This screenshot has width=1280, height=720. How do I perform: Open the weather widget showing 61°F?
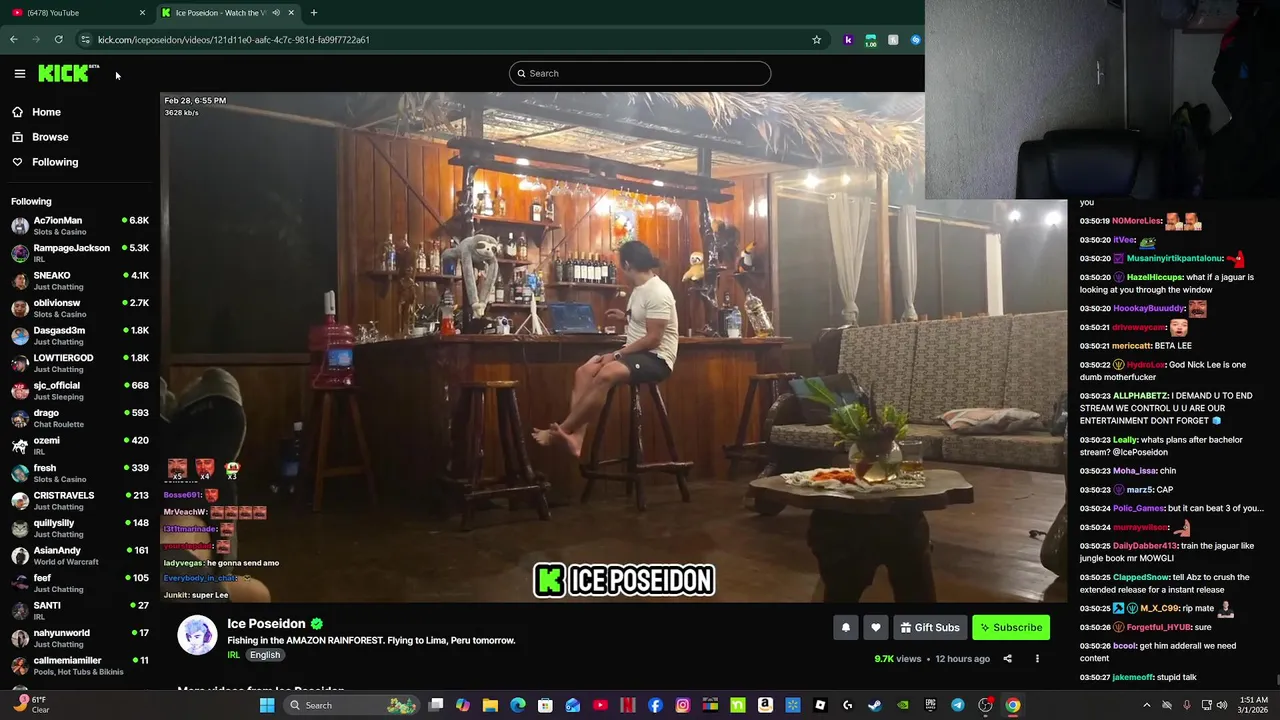coord(30,705)
